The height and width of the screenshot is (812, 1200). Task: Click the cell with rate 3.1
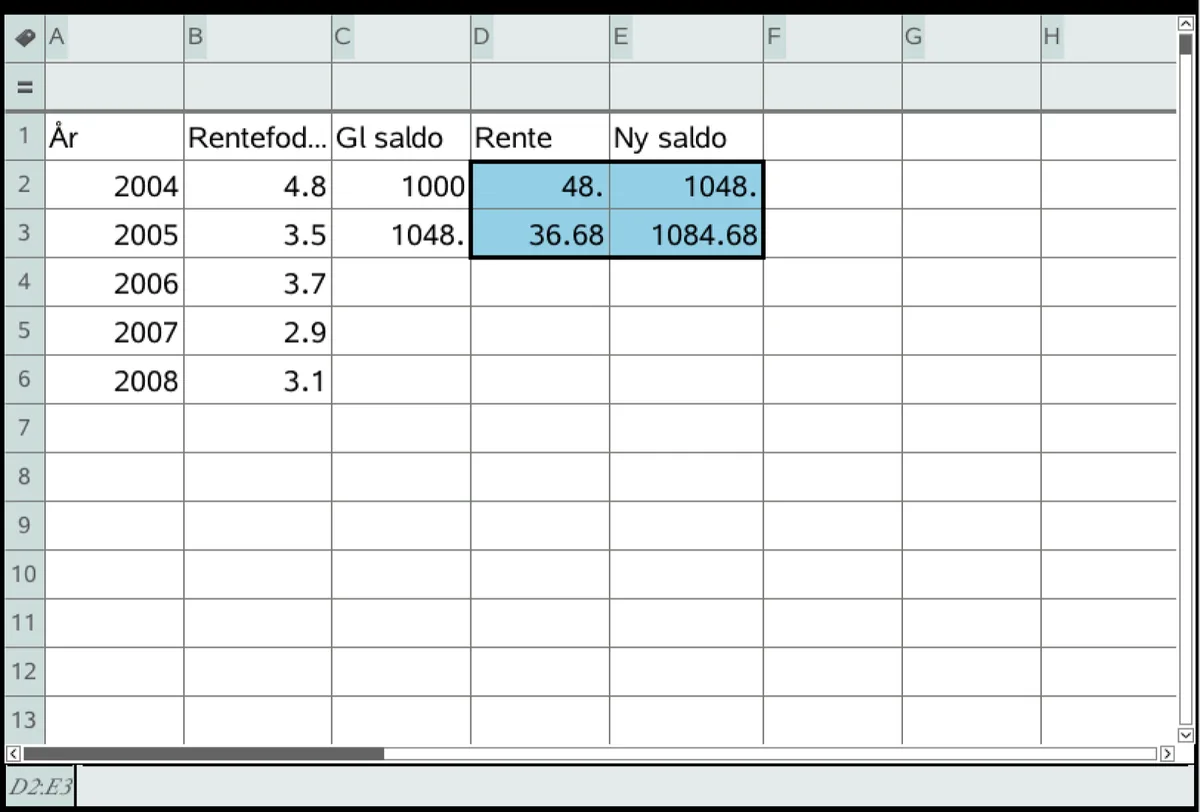pos(258,381)
